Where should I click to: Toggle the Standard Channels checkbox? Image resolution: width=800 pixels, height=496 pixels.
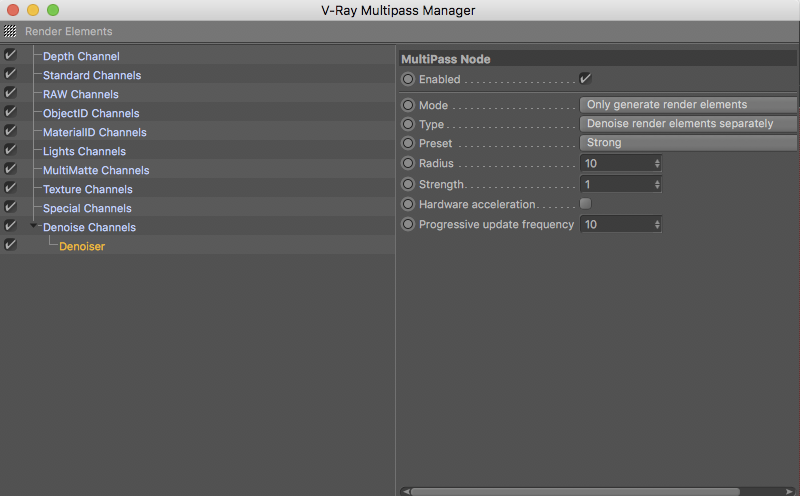10,73
